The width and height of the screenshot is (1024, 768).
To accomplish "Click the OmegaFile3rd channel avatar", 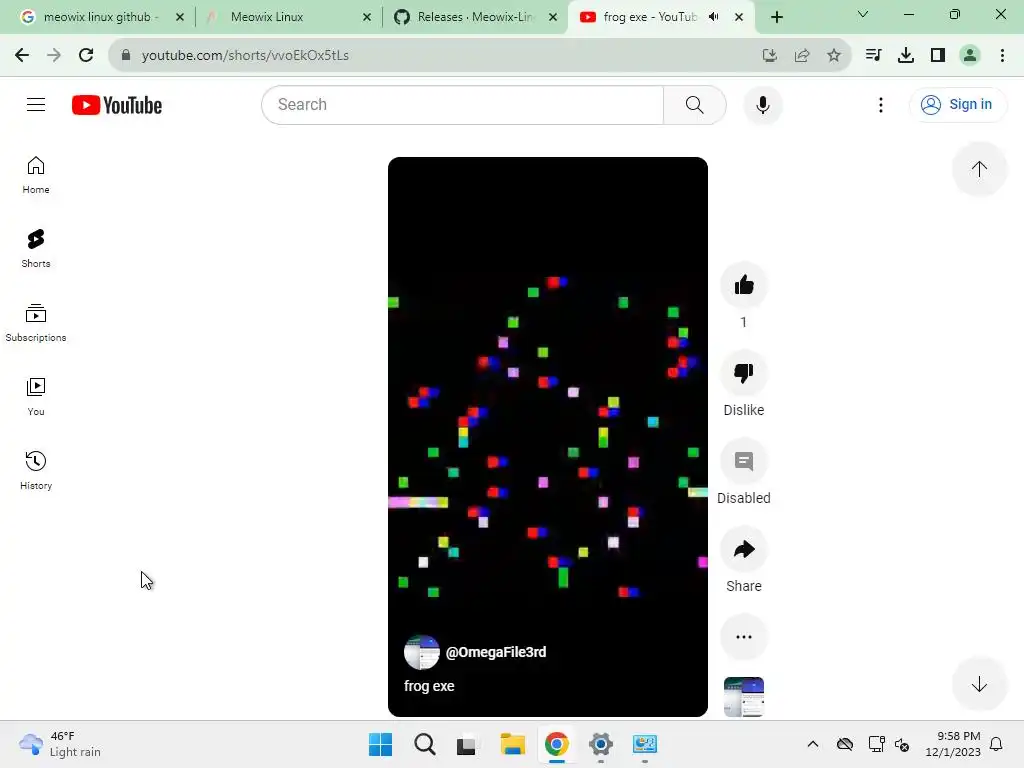I will point(421,652).
